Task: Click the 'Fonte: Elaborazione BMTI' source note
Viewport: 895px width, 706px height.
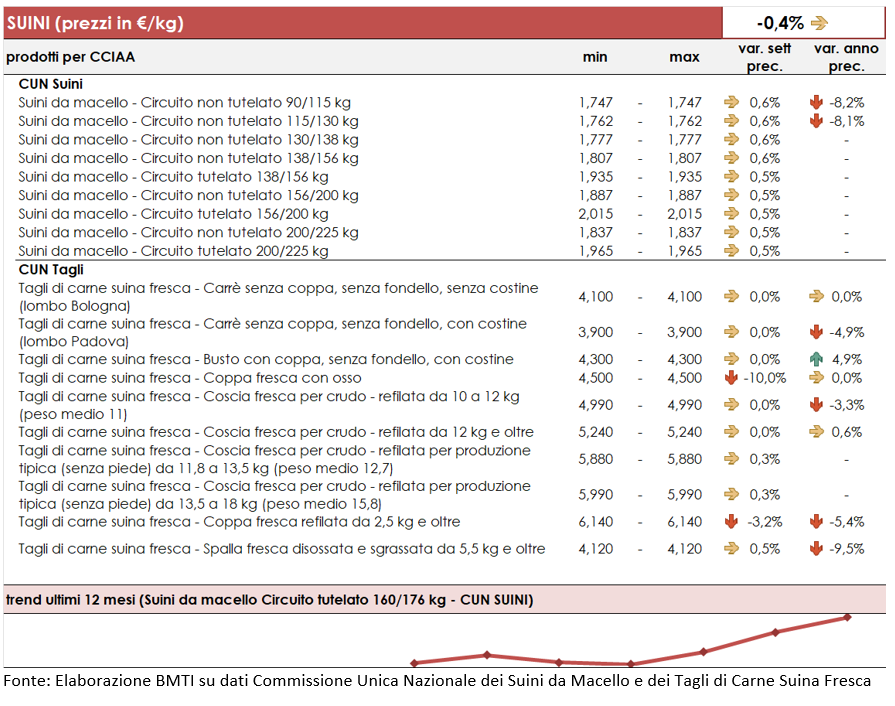Action: tap(437, 681)
